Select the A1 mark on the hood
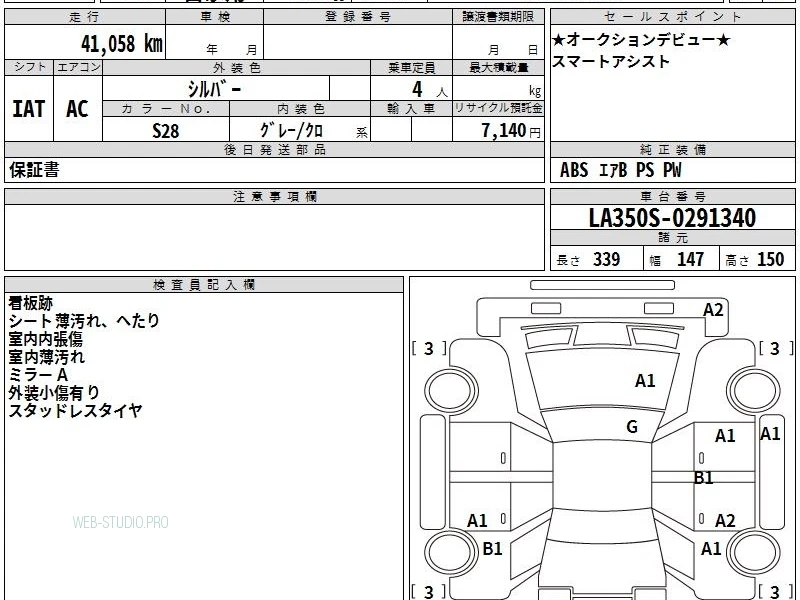Image resolution: width=800 pixels, height=600 pixels. 645,381
